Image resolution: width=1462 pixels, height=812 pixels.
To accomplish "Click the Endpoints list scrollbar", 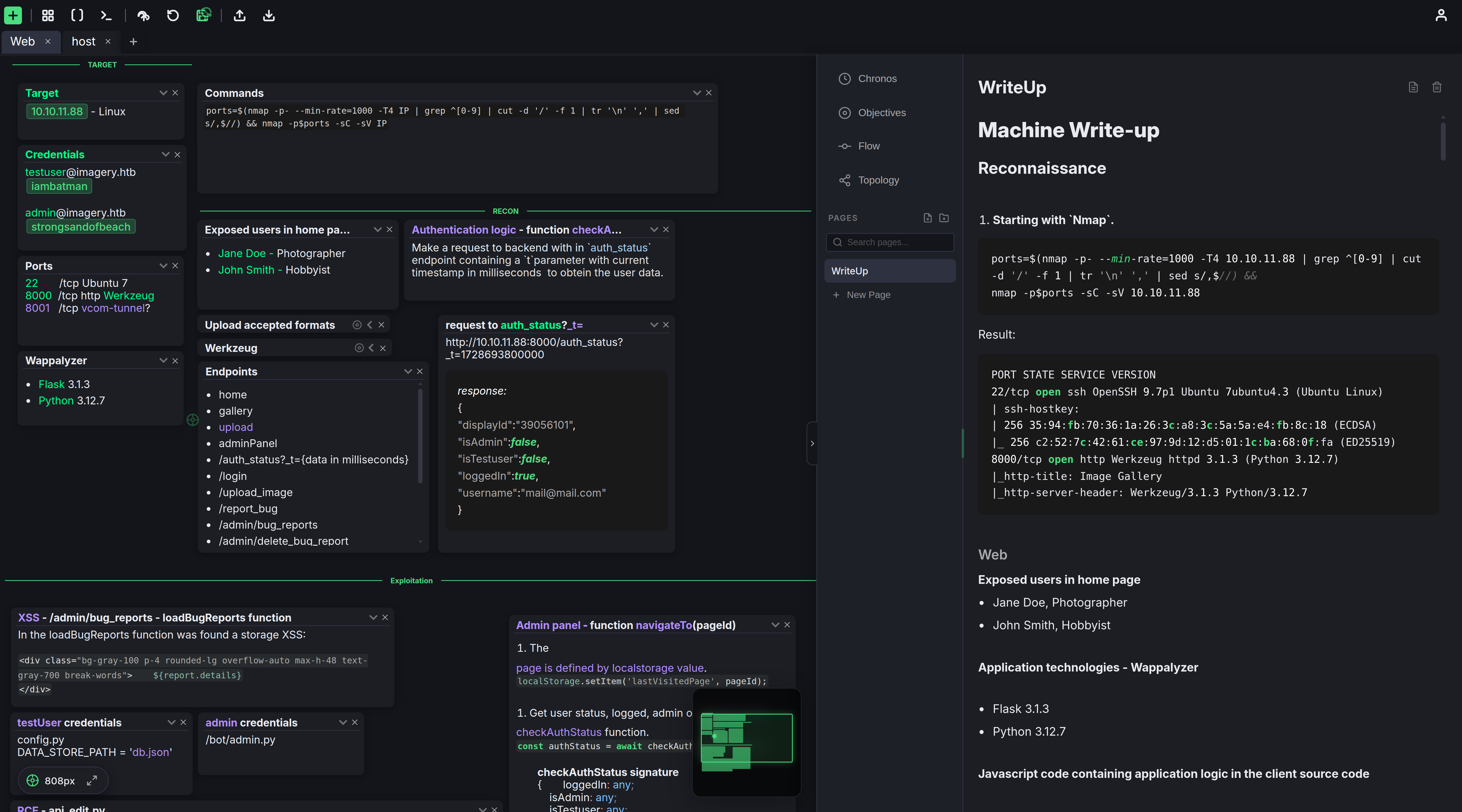I will 420,436.
